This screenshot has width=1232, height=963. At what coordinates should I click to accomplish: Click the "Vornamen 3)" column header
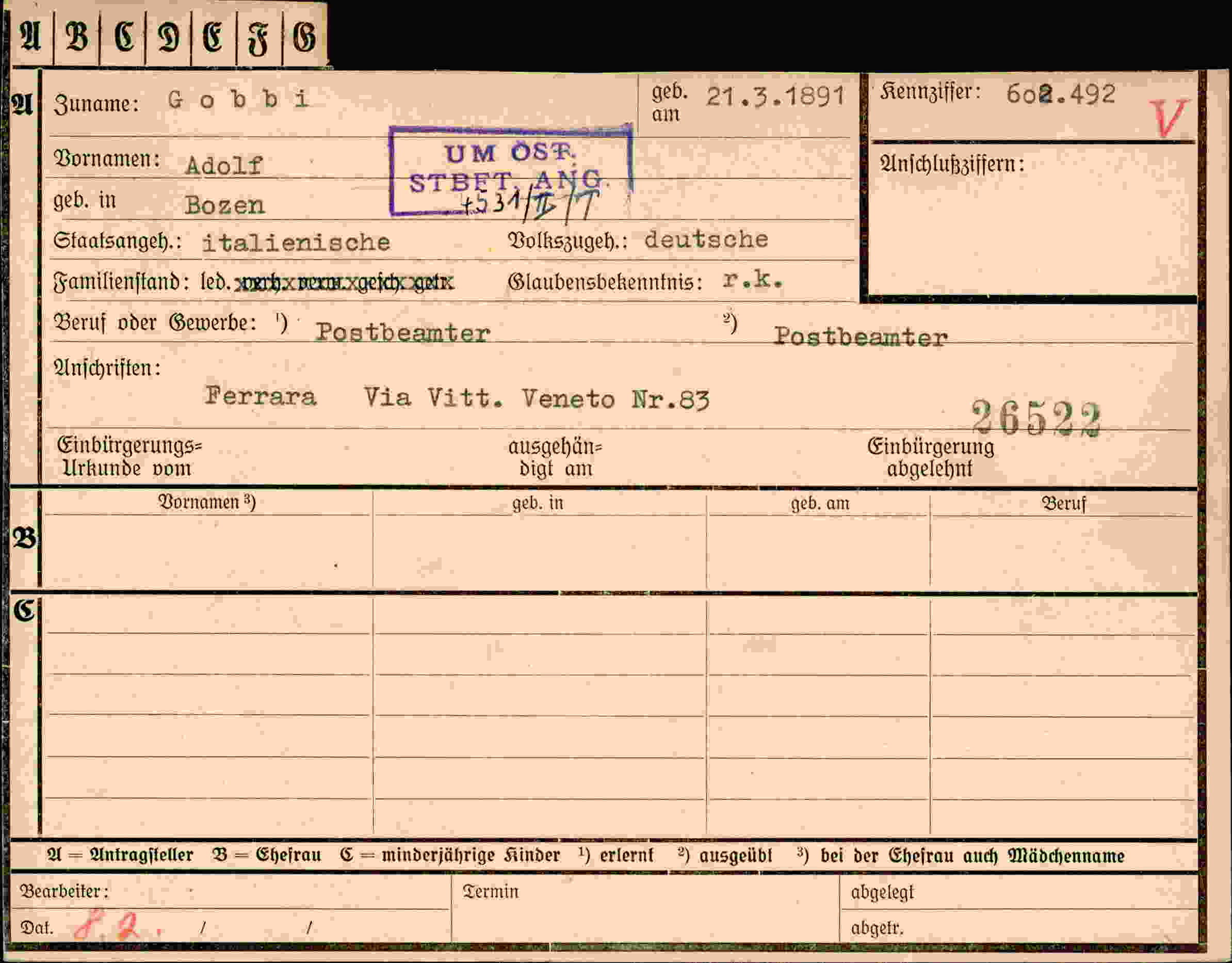pos(206,502)
